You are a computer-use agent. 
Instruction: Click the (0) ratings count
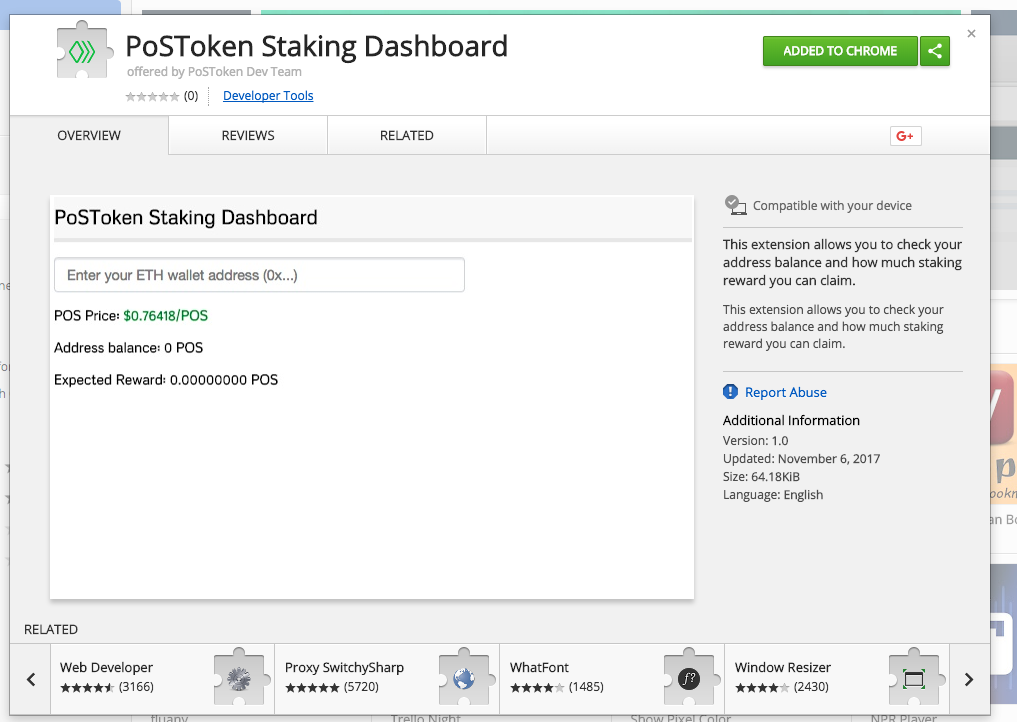(191, 96)
